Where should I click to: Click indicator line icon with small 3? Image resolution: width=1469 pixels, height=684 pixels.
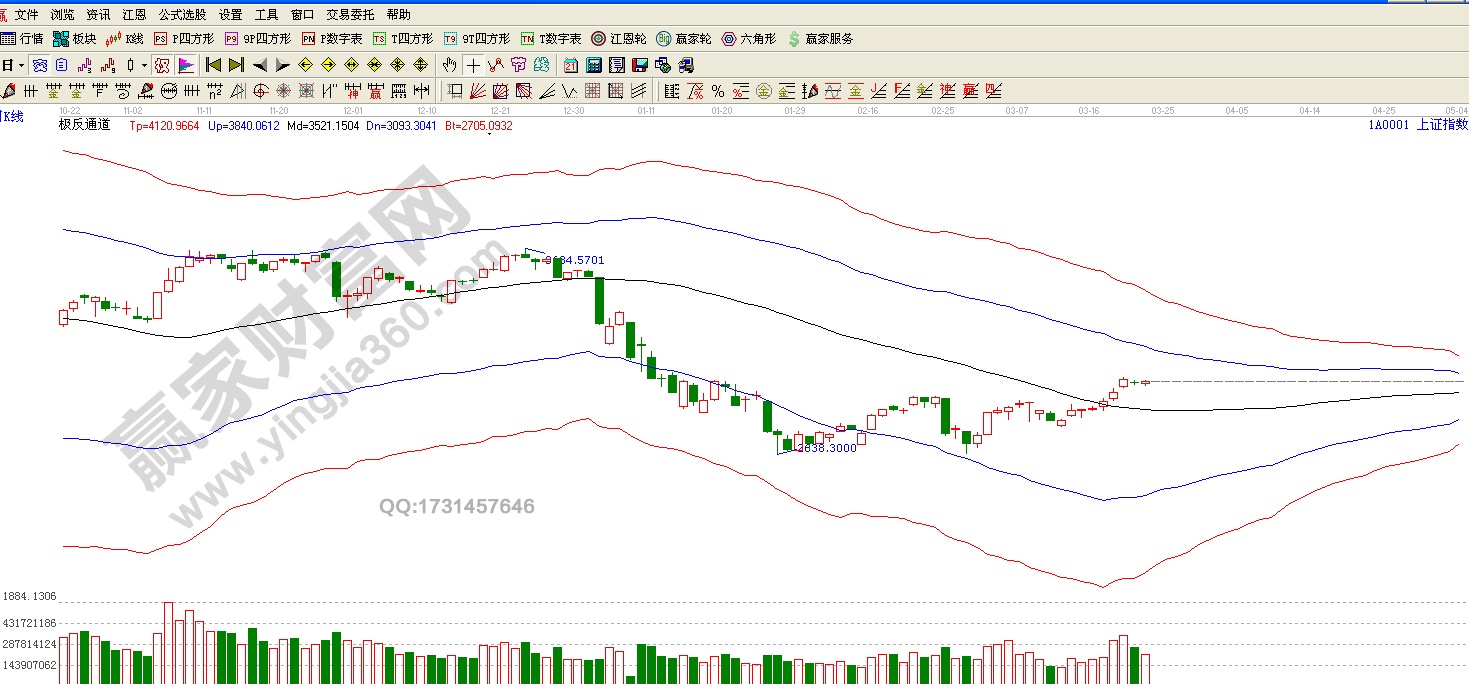(84, 65)
